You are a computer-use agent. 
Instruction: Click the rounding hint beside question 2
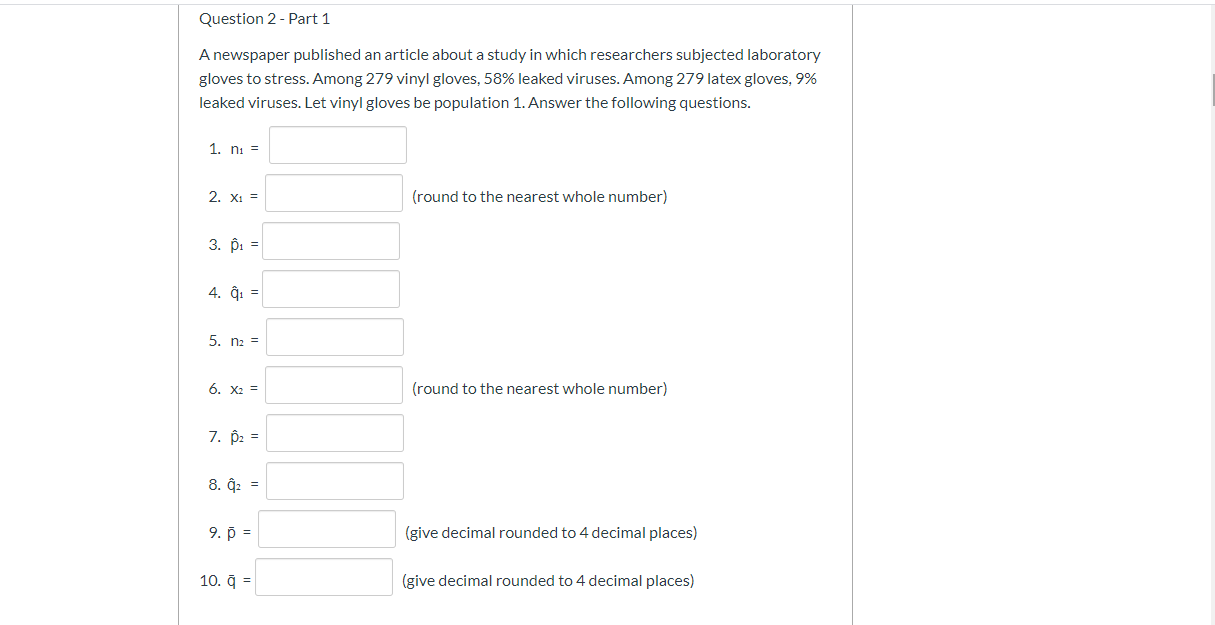[x=540, y=196]
